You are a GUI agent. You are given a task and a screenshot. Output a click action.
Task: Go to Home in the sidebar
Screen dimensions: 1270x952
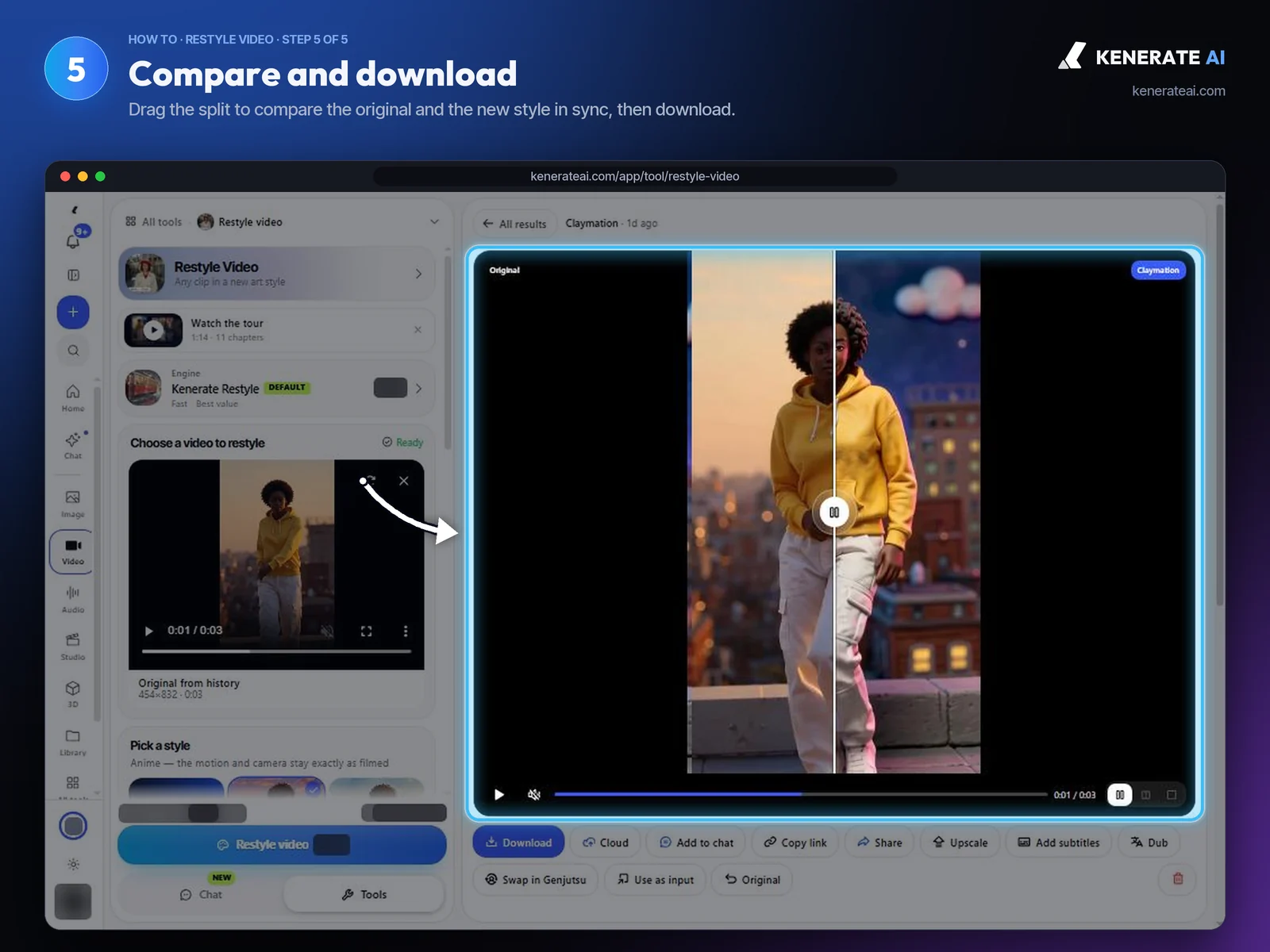(x=73, y=397)
